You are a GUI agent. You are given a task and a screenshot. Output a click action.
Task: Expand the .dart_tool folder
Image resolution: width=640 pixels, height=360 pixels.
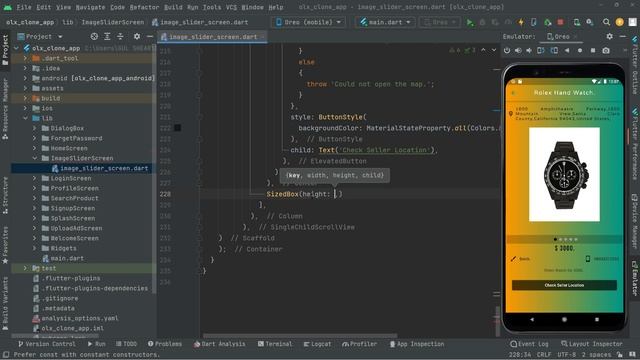[26, 58]
